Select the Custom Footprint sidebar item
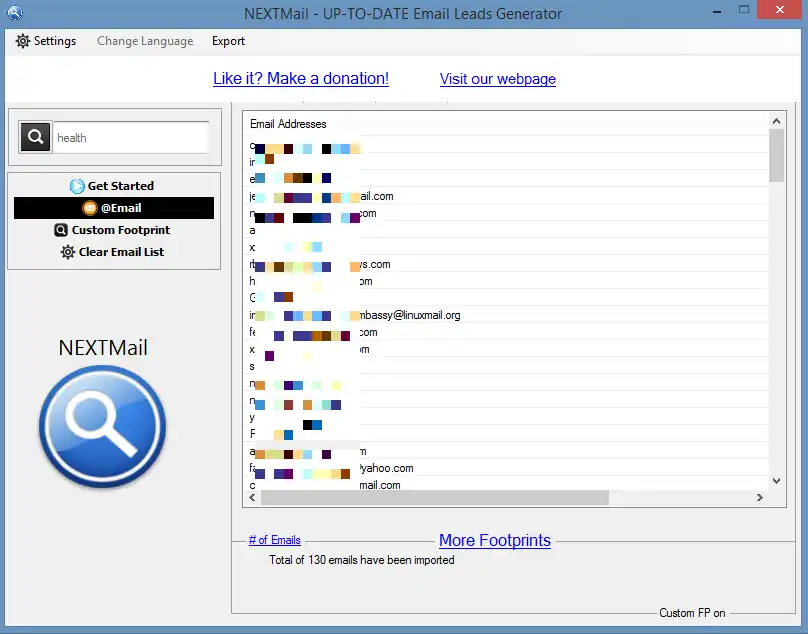This screenshot has width=808, height=634. point(114,230)
